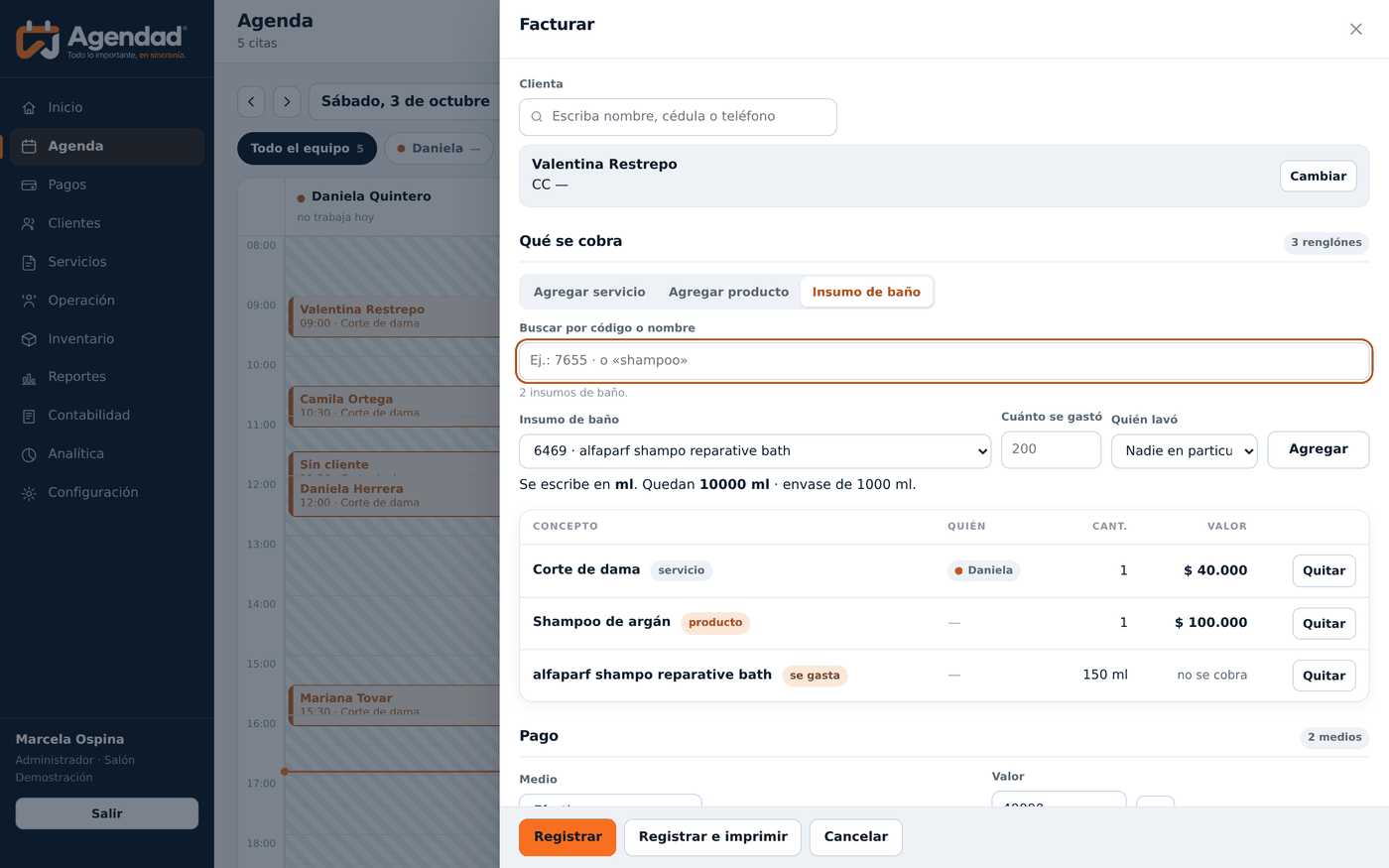Open Mariana Tovar's 15:30 appointment in the agenda
The image size is (1389, 868).
394,704
